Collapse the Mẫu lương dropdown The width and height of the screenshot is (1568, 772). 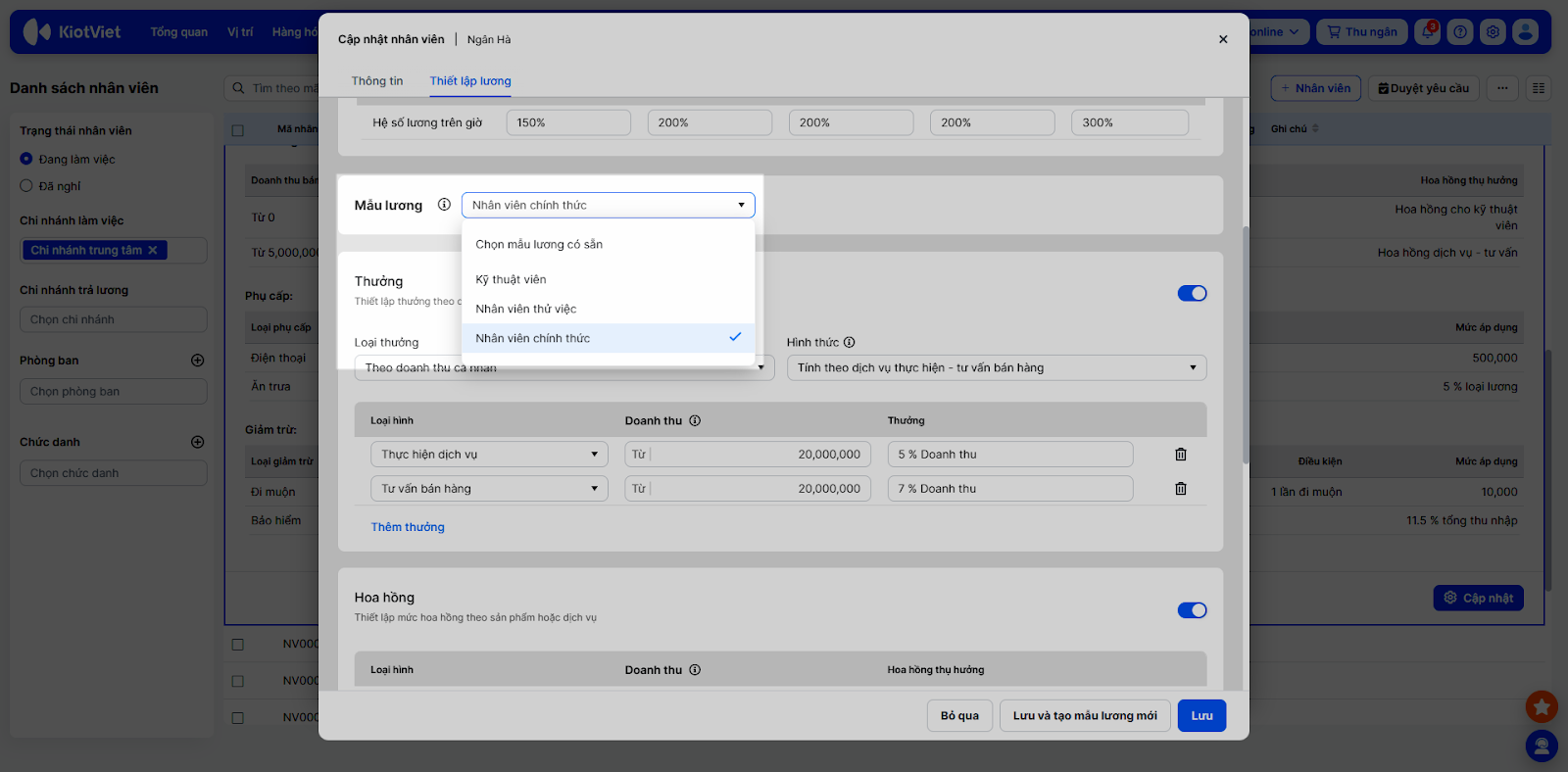[x=741, y=205]
